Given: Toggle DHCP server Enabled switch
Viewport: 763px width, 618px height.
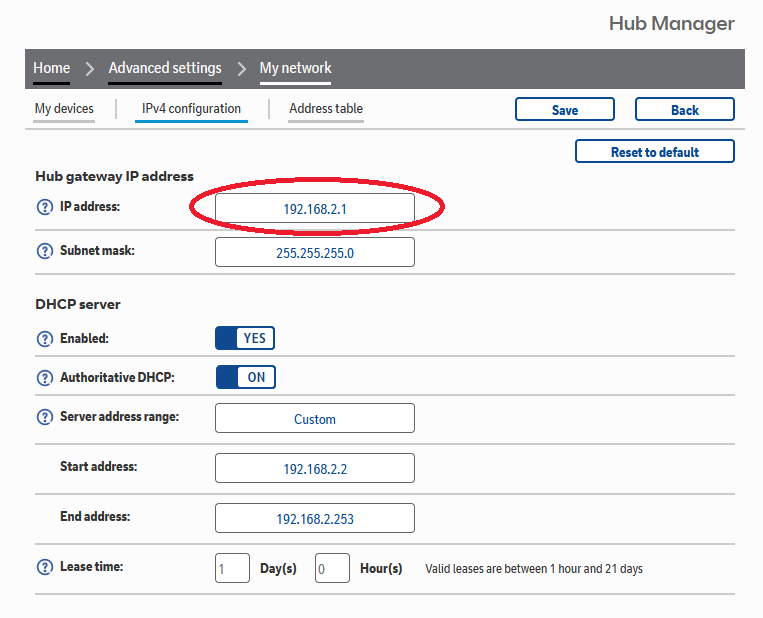Looking at the screenshot, I should coord(245,338).
